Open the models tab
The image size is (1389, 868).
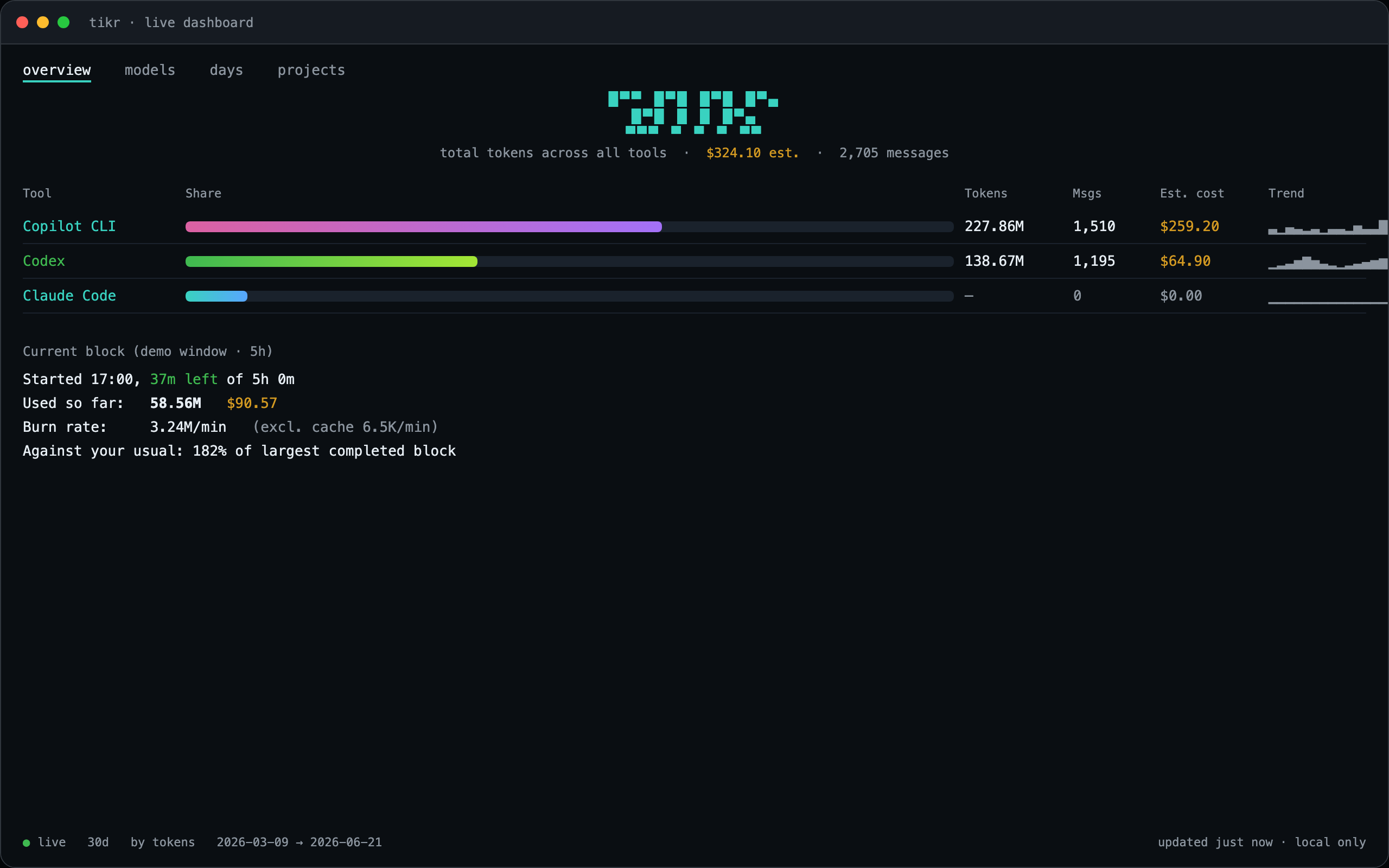tap(150, 70)
